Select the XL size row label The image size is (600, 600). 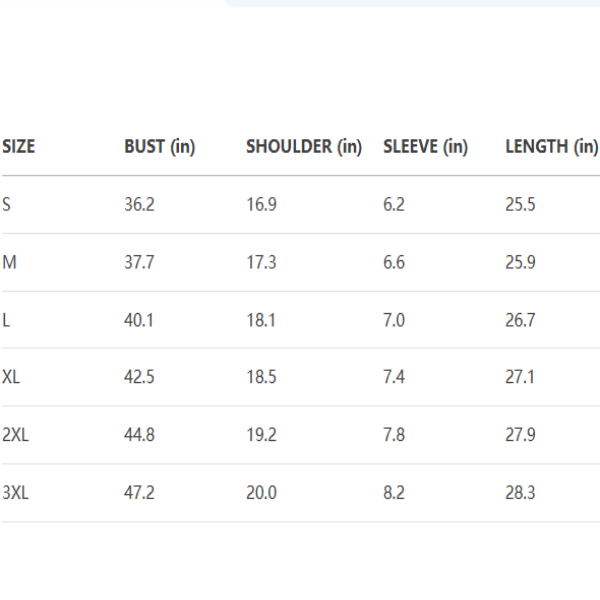(12, 378)
